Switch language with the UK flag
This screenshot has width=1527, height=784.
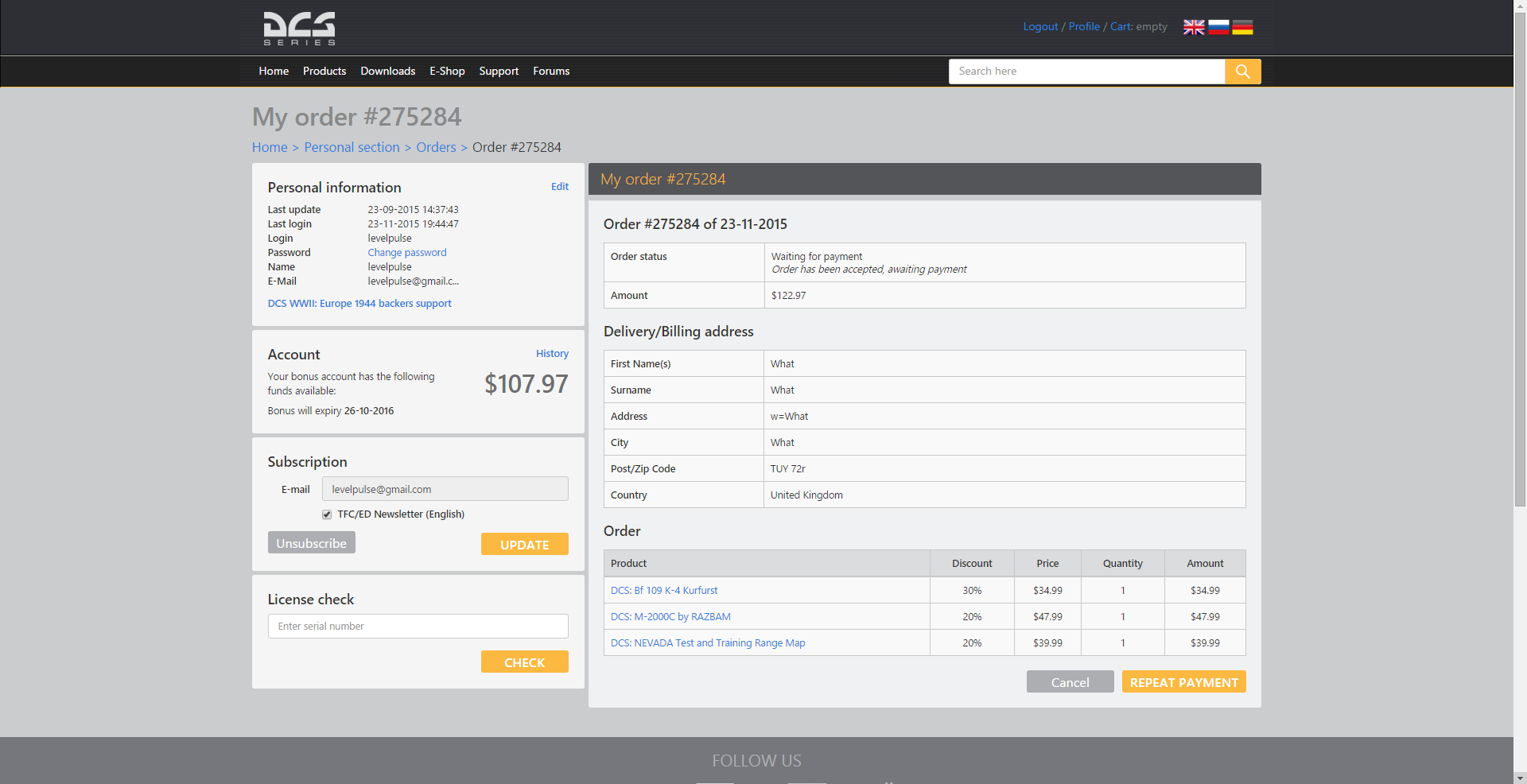[1194, 27]
